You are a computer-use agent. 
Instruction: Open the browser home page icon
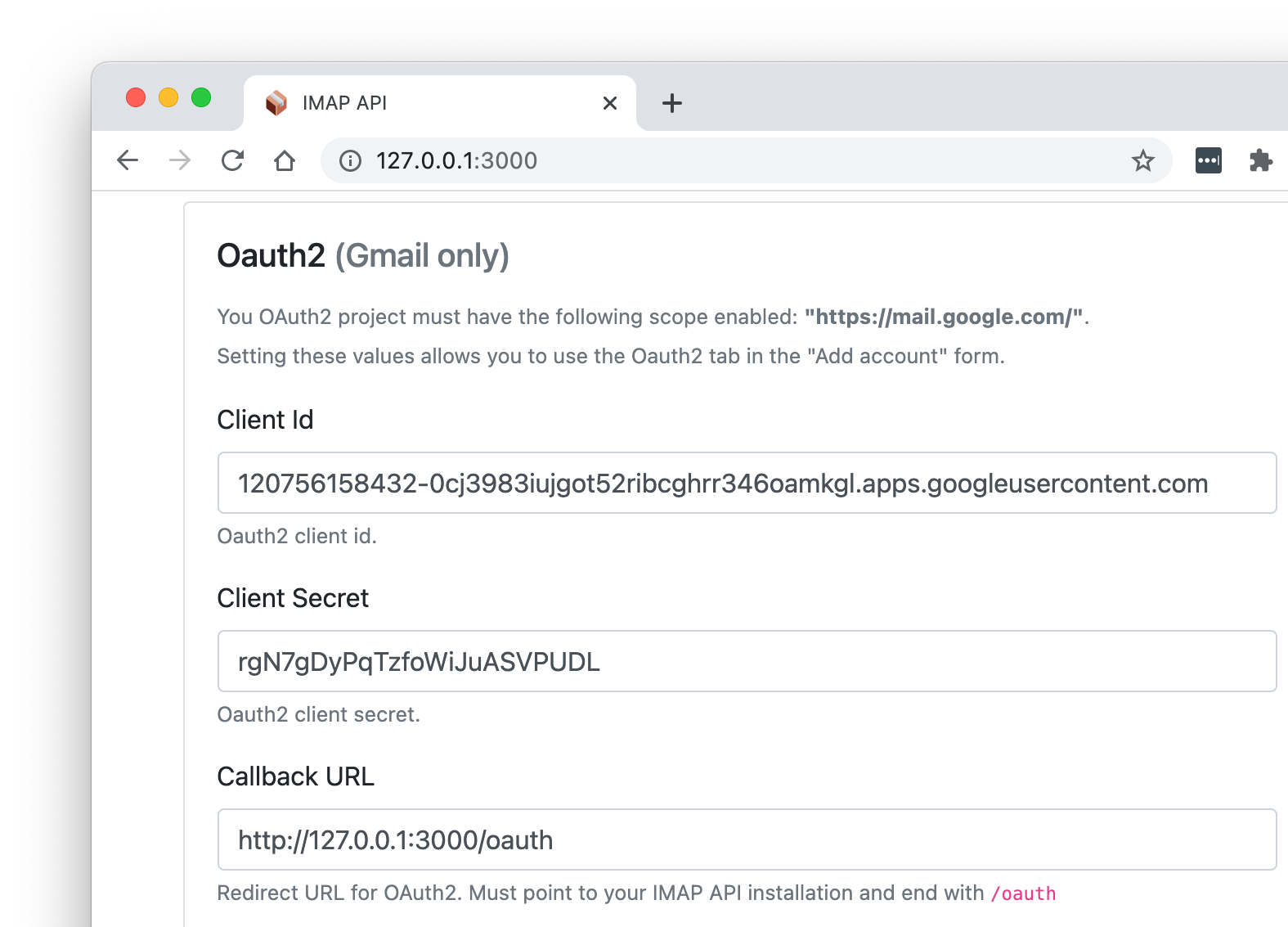click(x=285, y=160)
